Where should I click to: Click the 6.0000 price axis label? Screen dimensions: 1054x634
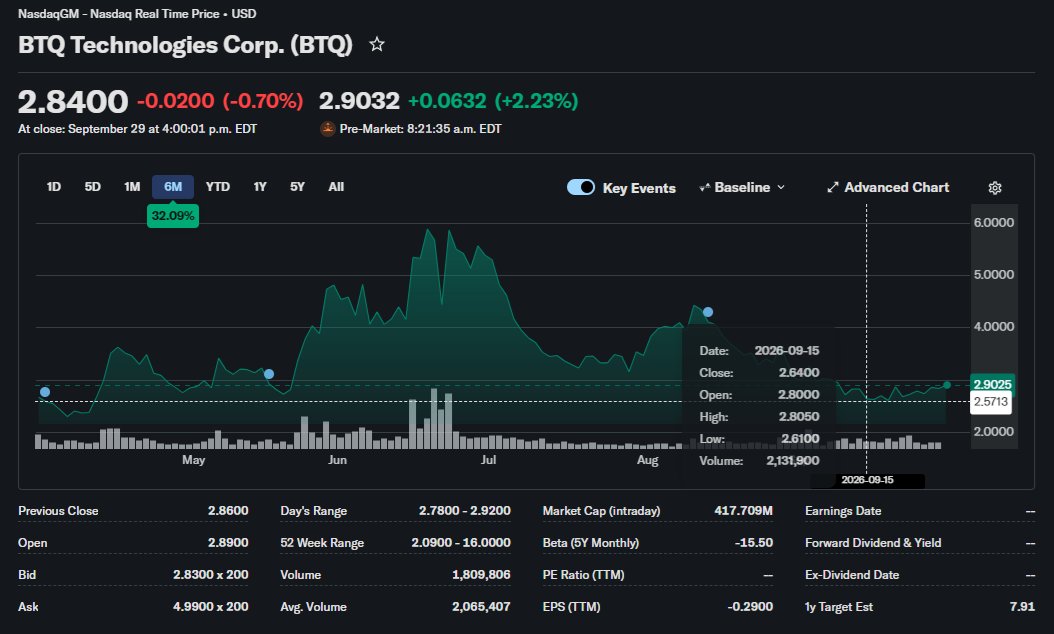coord(994,223)
